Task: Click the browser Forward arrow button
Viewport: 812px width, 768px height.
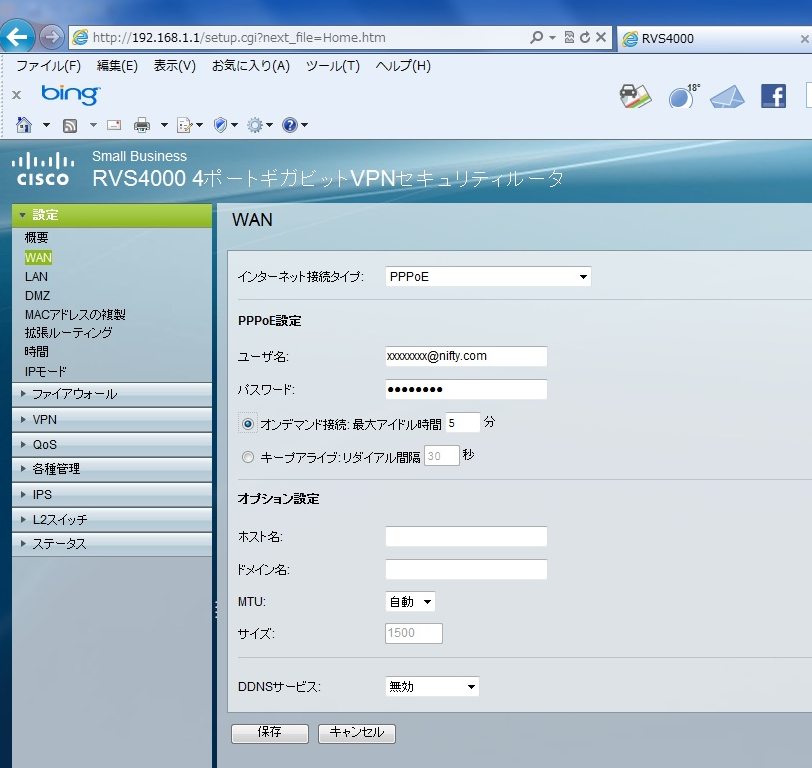Action: [x=51, y=37]
